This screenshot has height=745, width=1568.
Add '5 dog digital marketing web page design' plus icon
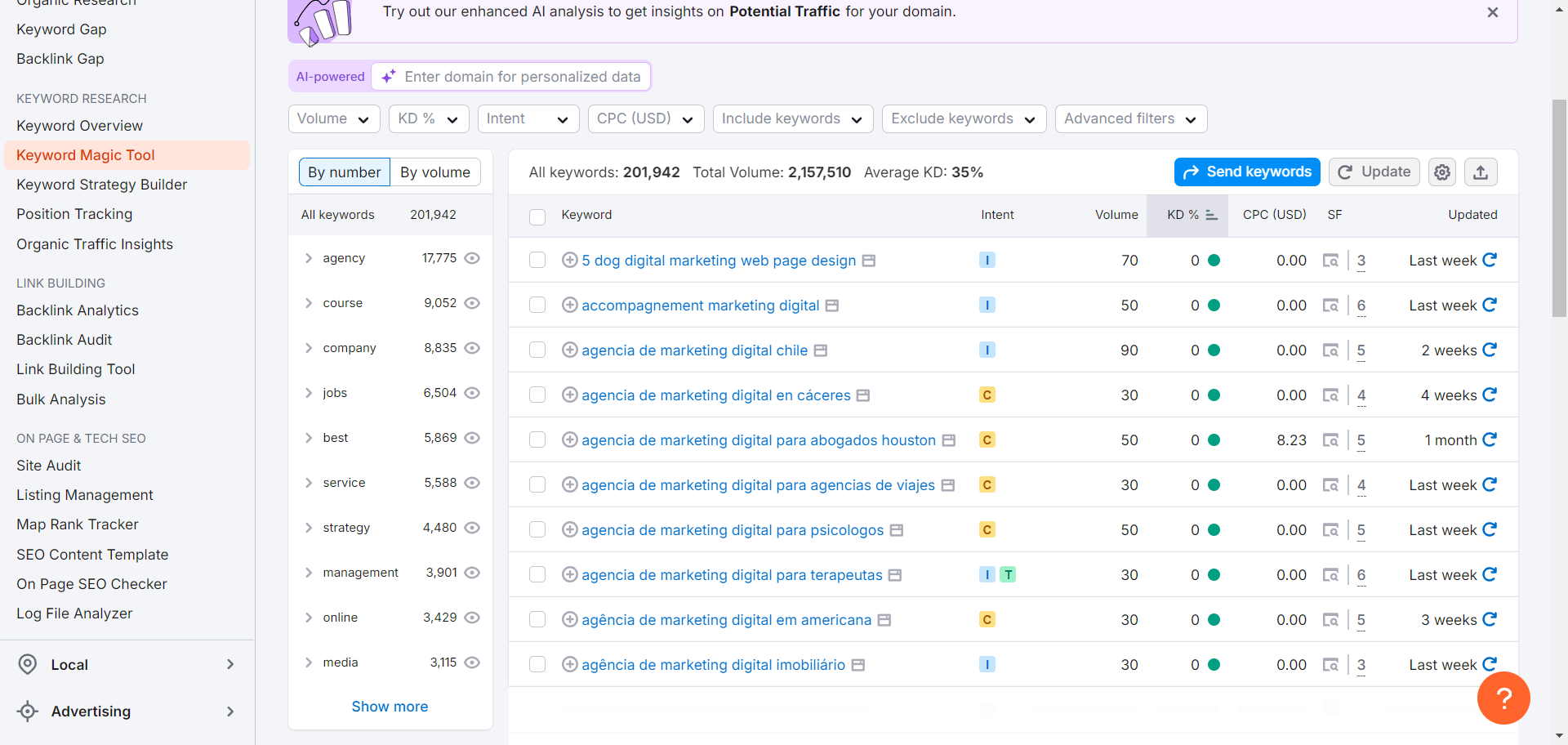coord(570,260)
